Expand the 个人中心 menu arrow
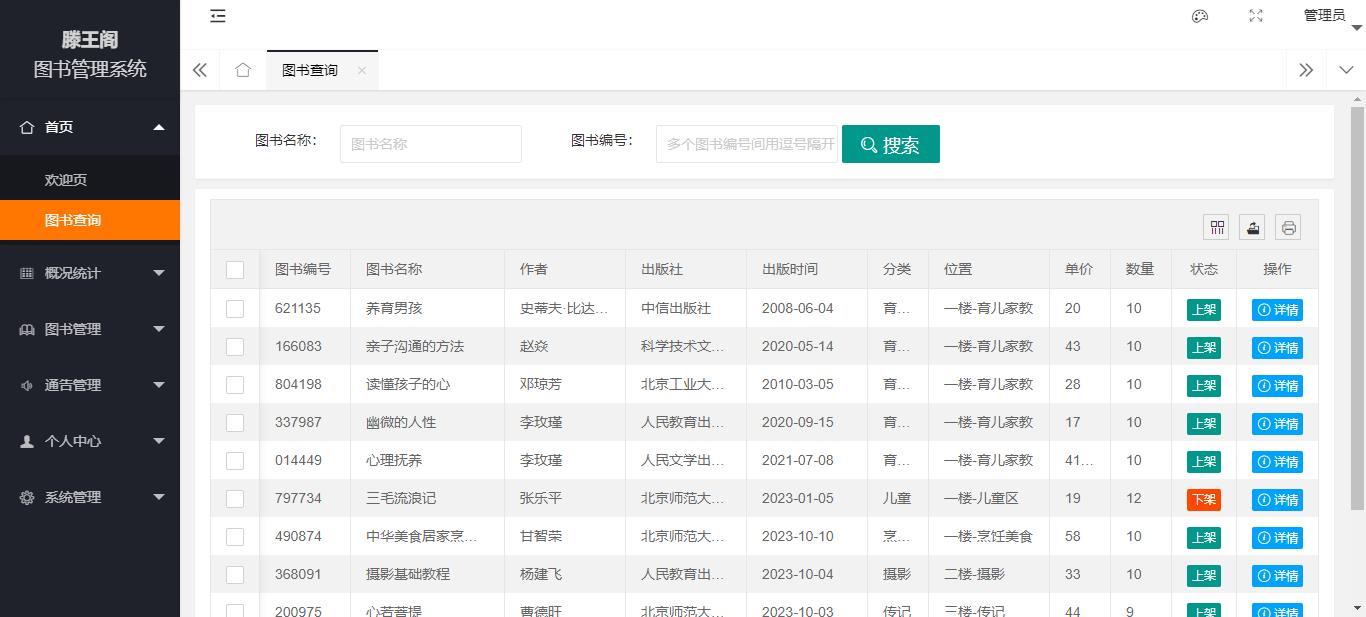Image resolution: width=1366 pixels, height=617 pixels. pyautogui.click(x=159, y=441)
